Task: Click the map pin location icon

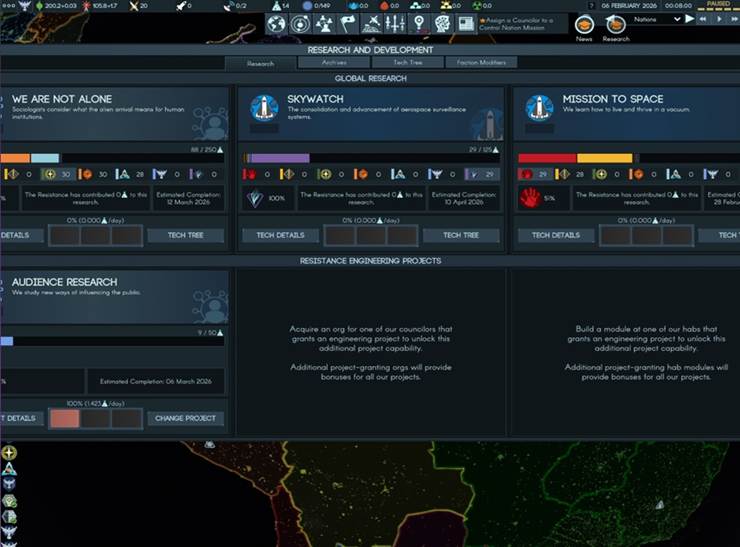Action: point(418,23)
